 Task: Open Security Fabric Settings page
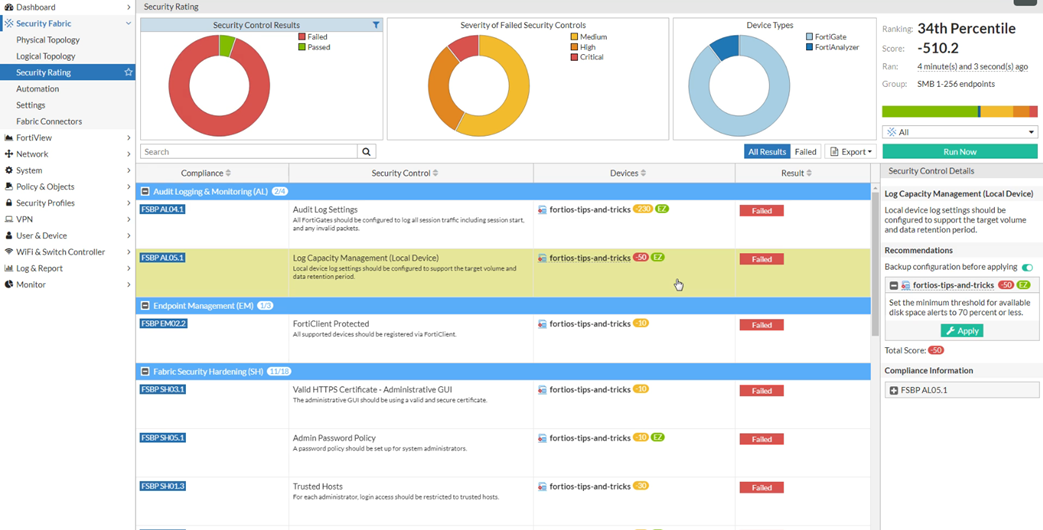click(x=31, y=105)
